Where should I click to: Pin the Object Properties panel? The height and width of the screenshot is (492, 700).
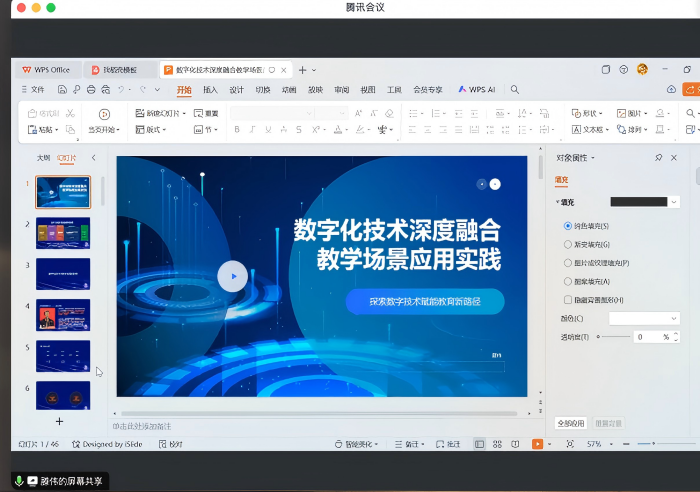pyautogui.click(x=658, y=158)
